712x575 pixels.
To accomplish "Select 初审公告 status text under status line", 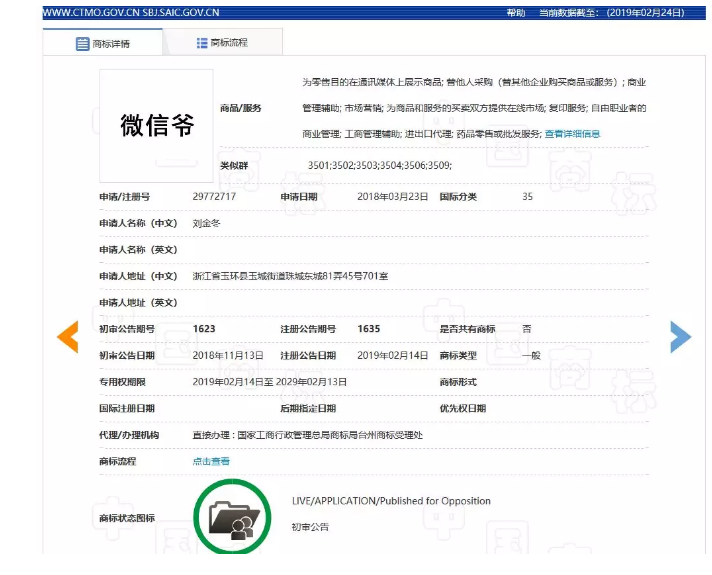I will point(310,527).
